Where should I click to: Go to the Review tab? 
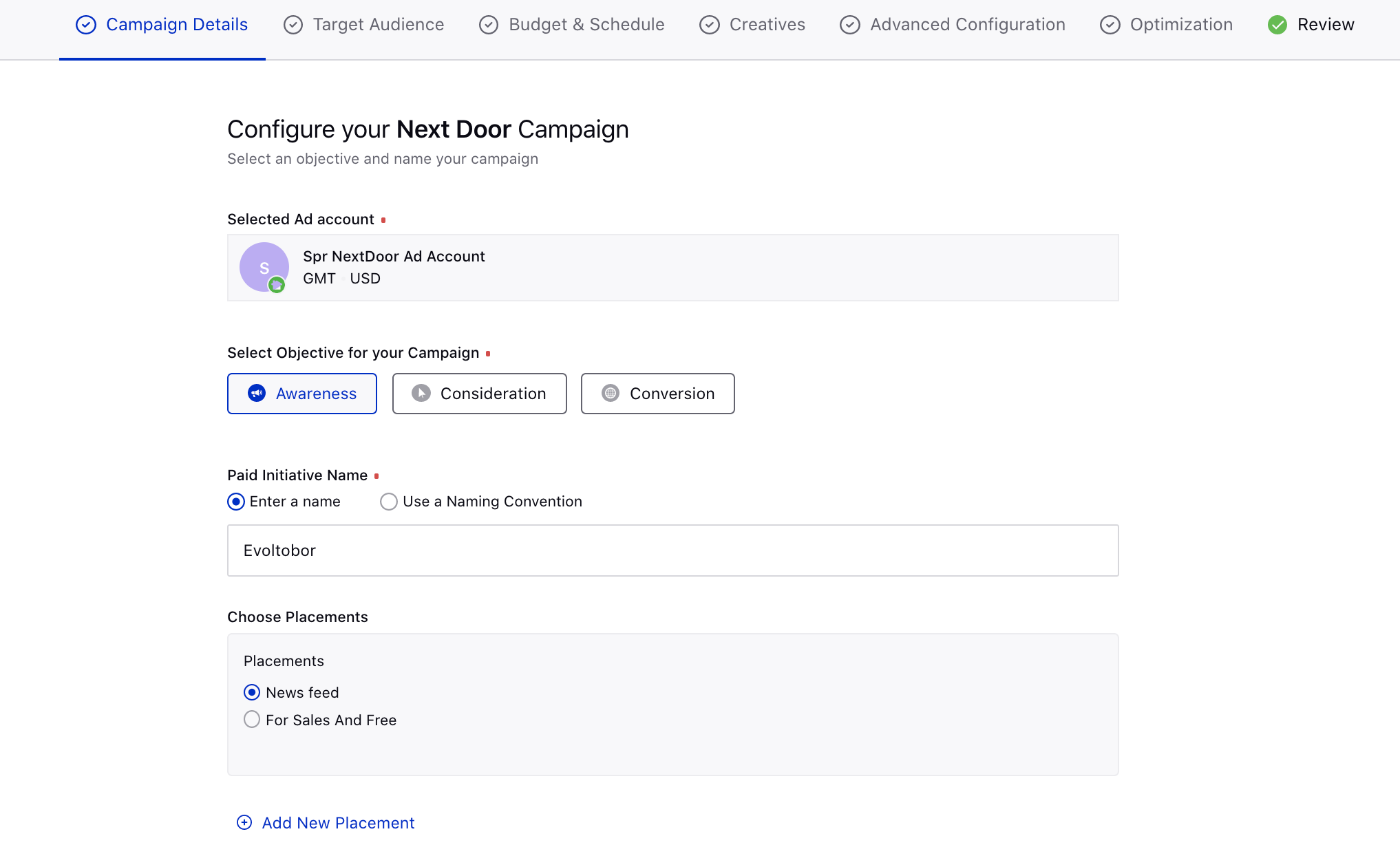coord(1311,25)
